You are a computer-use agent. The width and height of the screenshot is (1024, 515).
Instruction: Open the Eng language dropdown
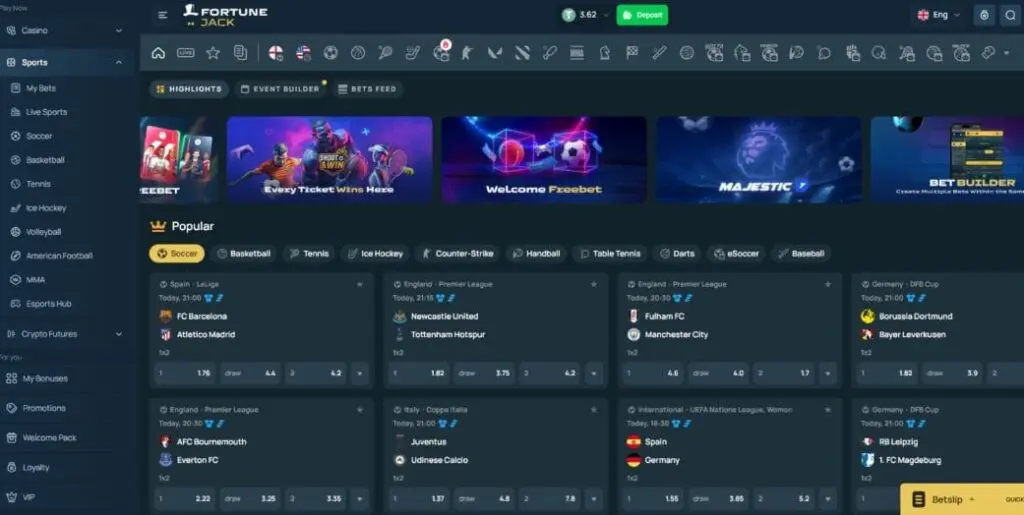[x=938, y=15]
